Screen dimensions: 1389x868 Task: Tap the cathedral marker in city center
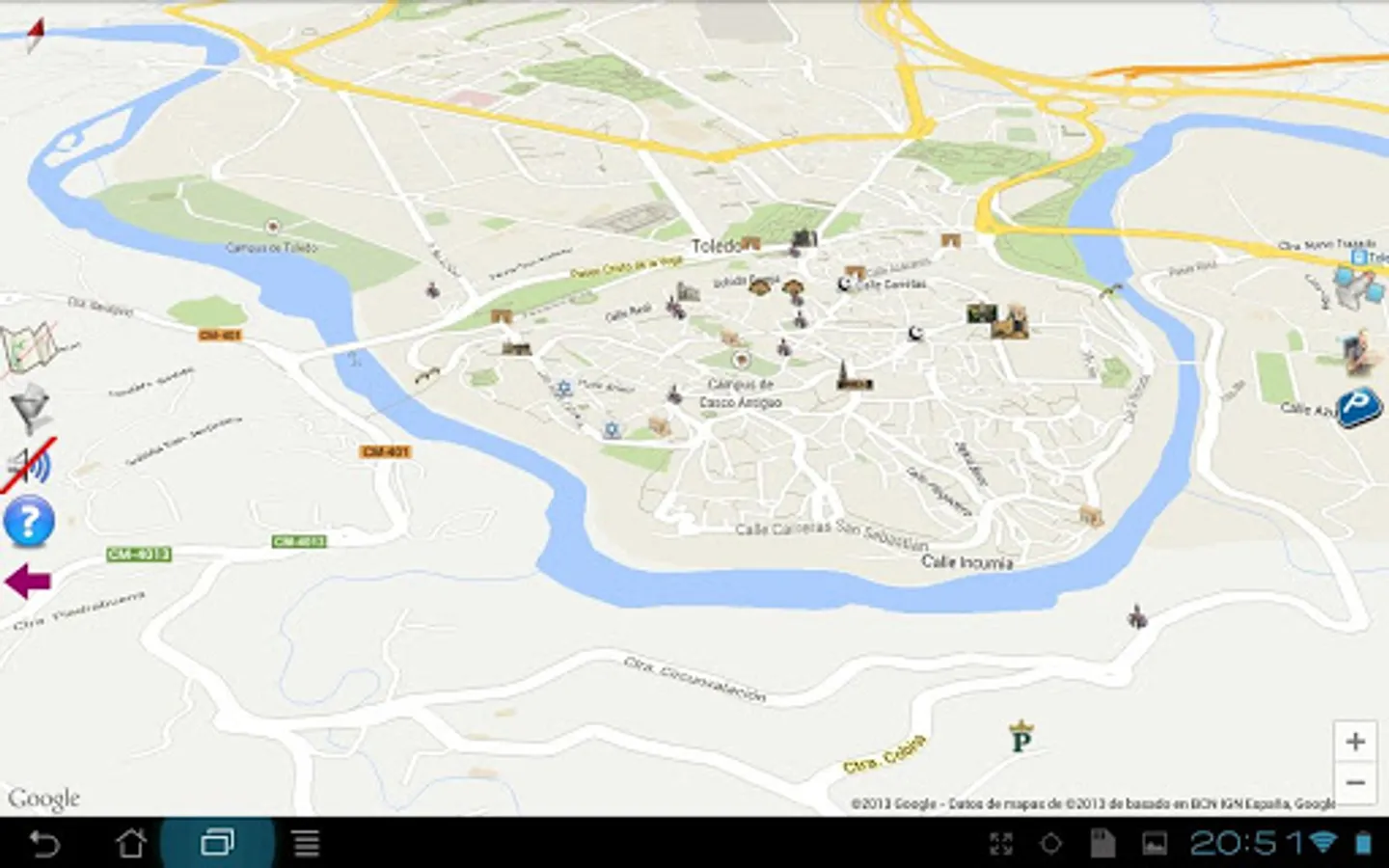tap(853, 377)
